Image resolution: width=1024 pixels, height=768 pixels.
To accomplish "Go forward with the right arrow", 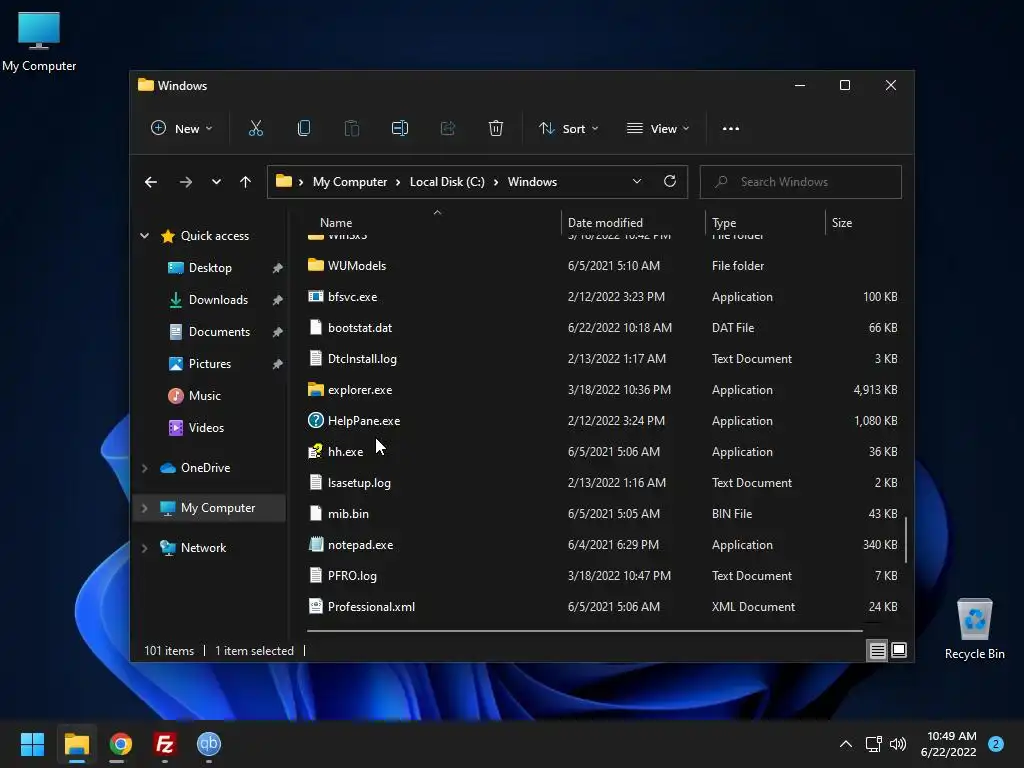I will click(x=185, y=182).
